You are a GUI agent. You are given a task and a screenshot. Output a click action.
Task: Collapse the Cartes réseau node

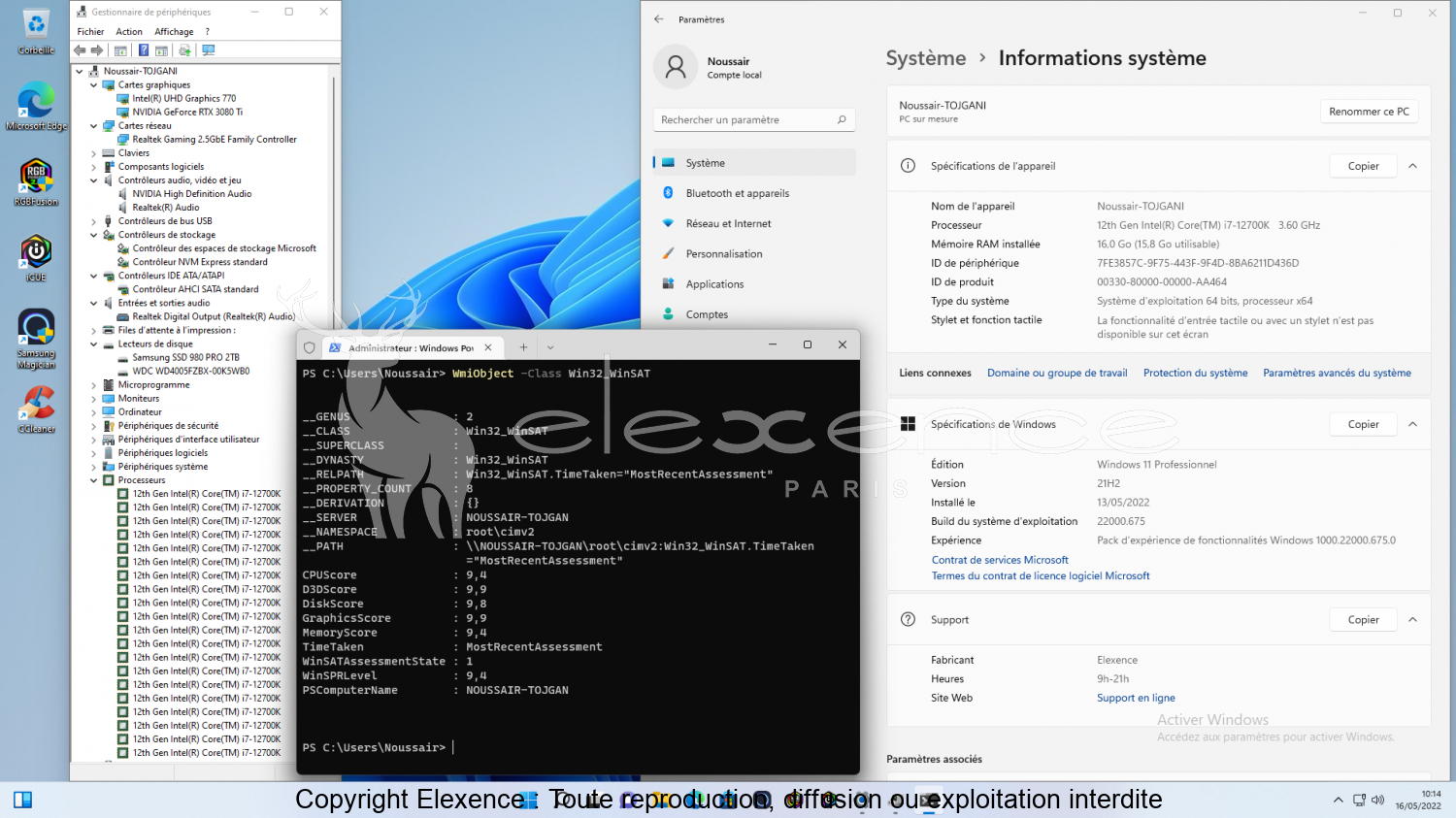click(94, 126)
